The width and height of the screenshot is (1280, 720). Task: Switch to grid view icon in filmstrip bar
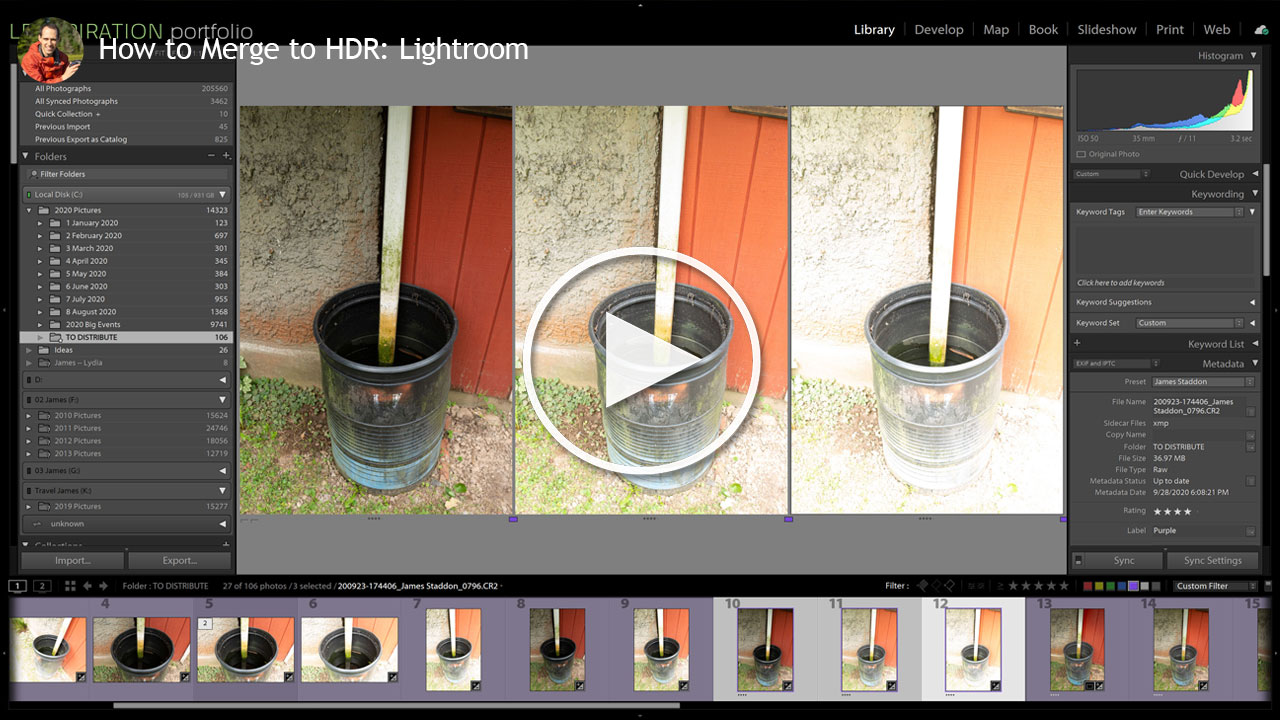coord(70,586)
